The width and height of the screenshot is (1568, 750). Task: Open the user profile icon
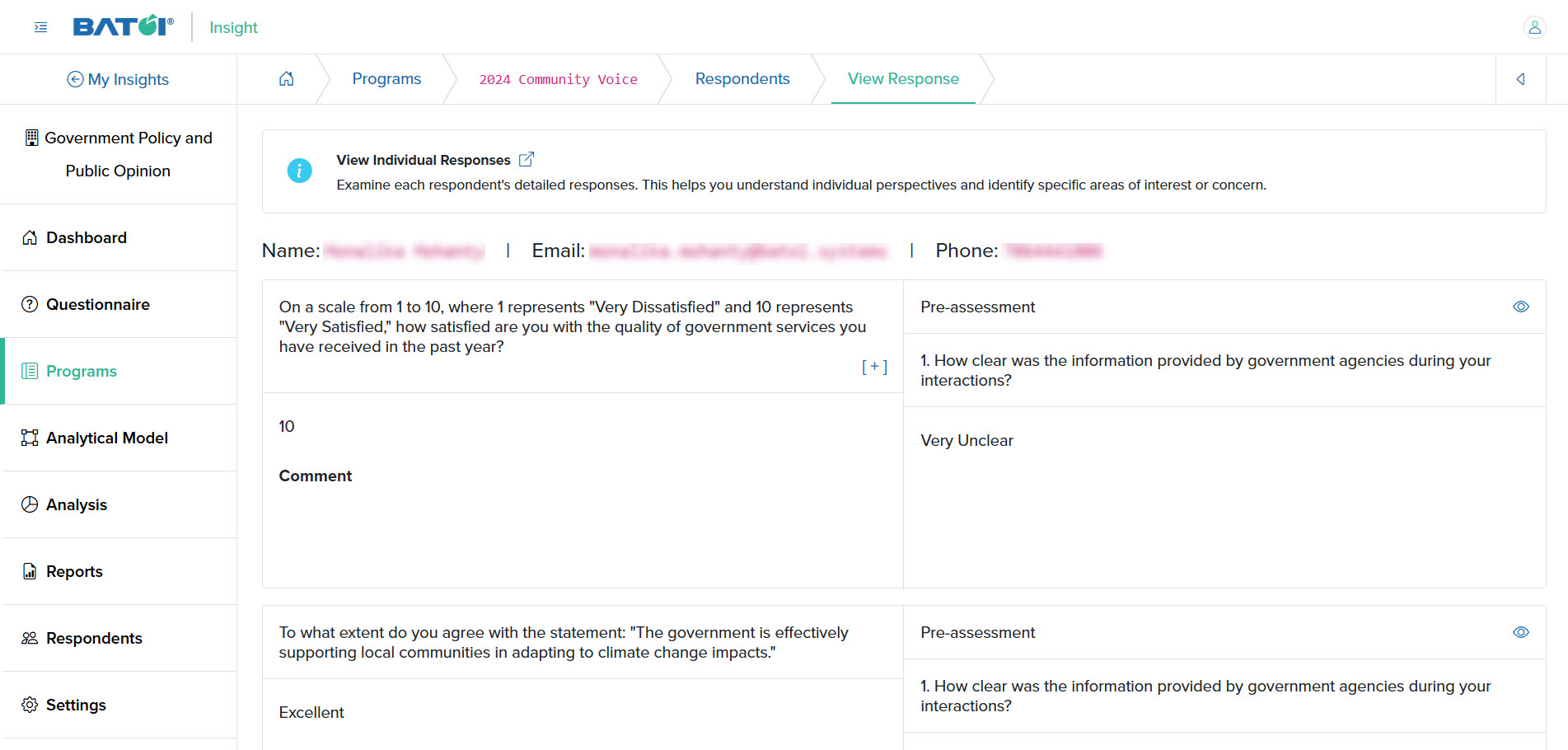[1534, 27]
